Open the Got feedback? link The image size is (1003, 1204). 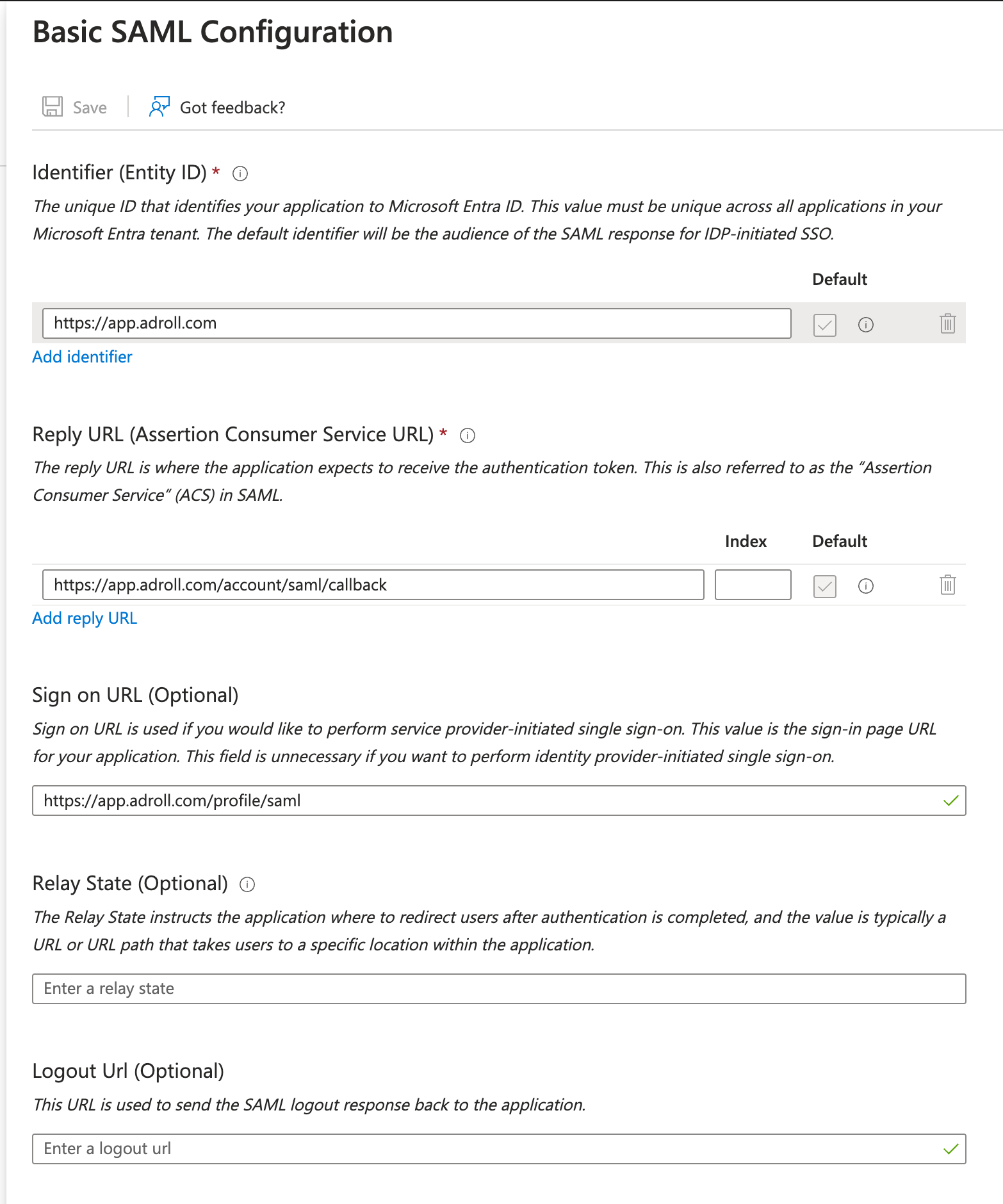(x=232, y=108)
